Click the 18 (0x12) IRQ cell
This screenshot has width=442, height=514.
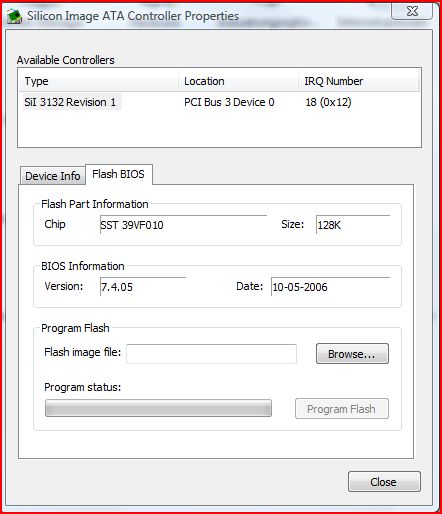pyautogui.click(x=328, y=102)
